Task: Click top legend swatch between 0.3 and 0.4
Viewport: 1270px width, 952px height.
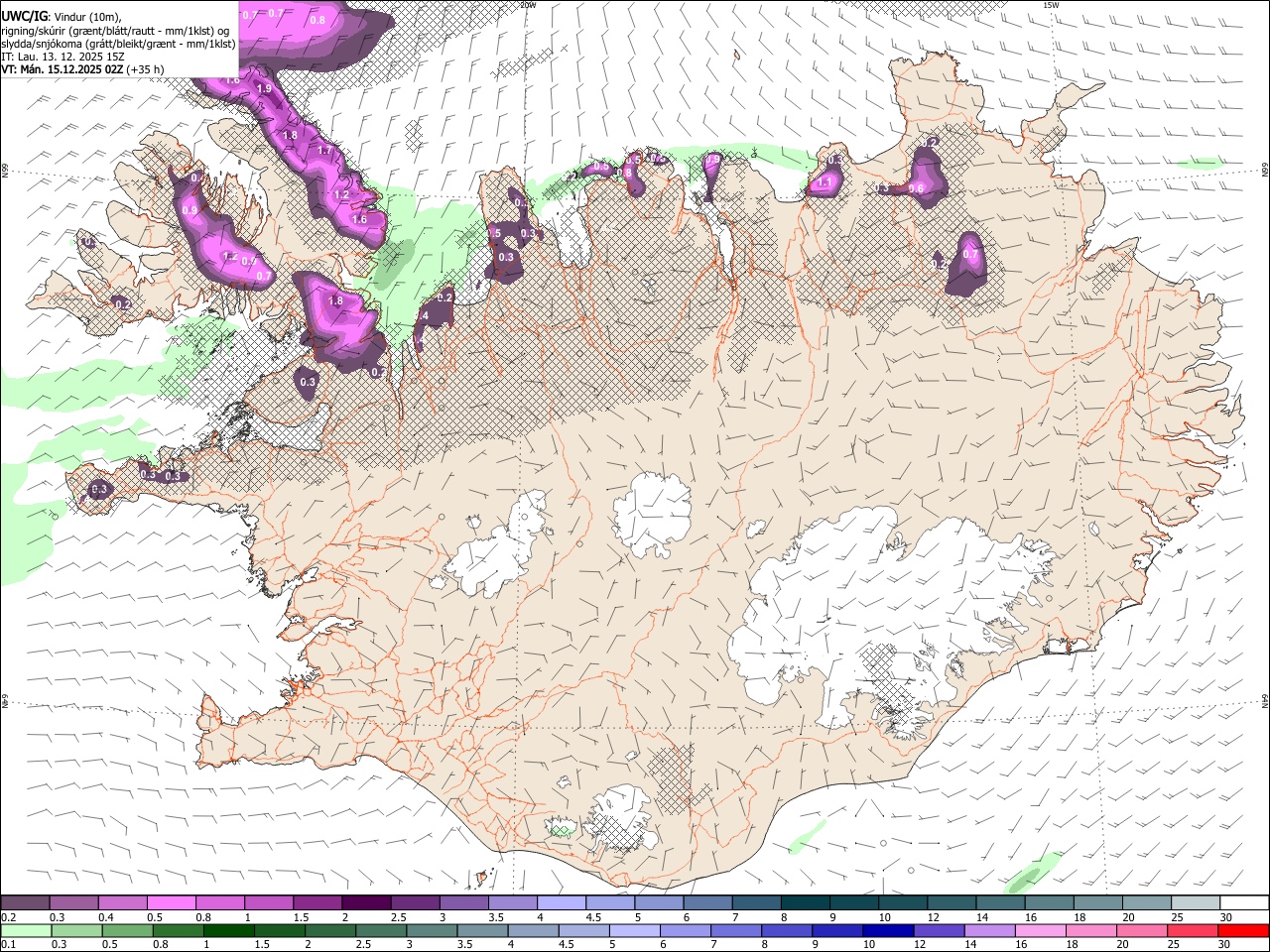Action: coord(73,903)
